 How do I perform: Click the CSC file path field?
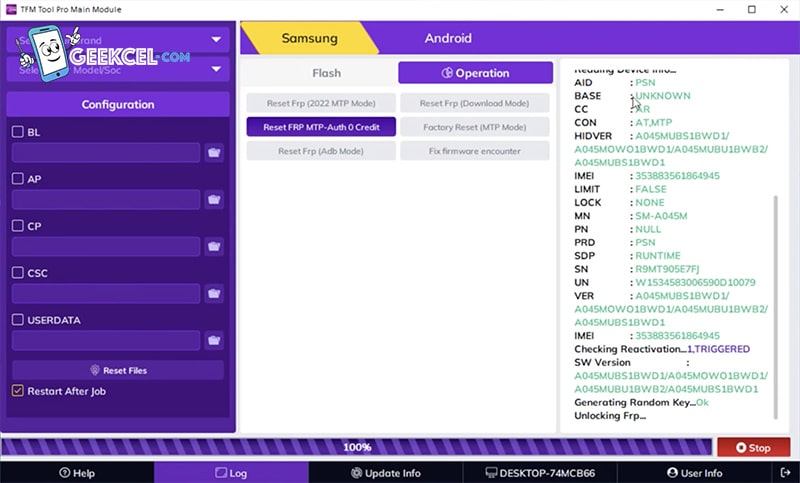pyautogui.click(x=106, y=293)
